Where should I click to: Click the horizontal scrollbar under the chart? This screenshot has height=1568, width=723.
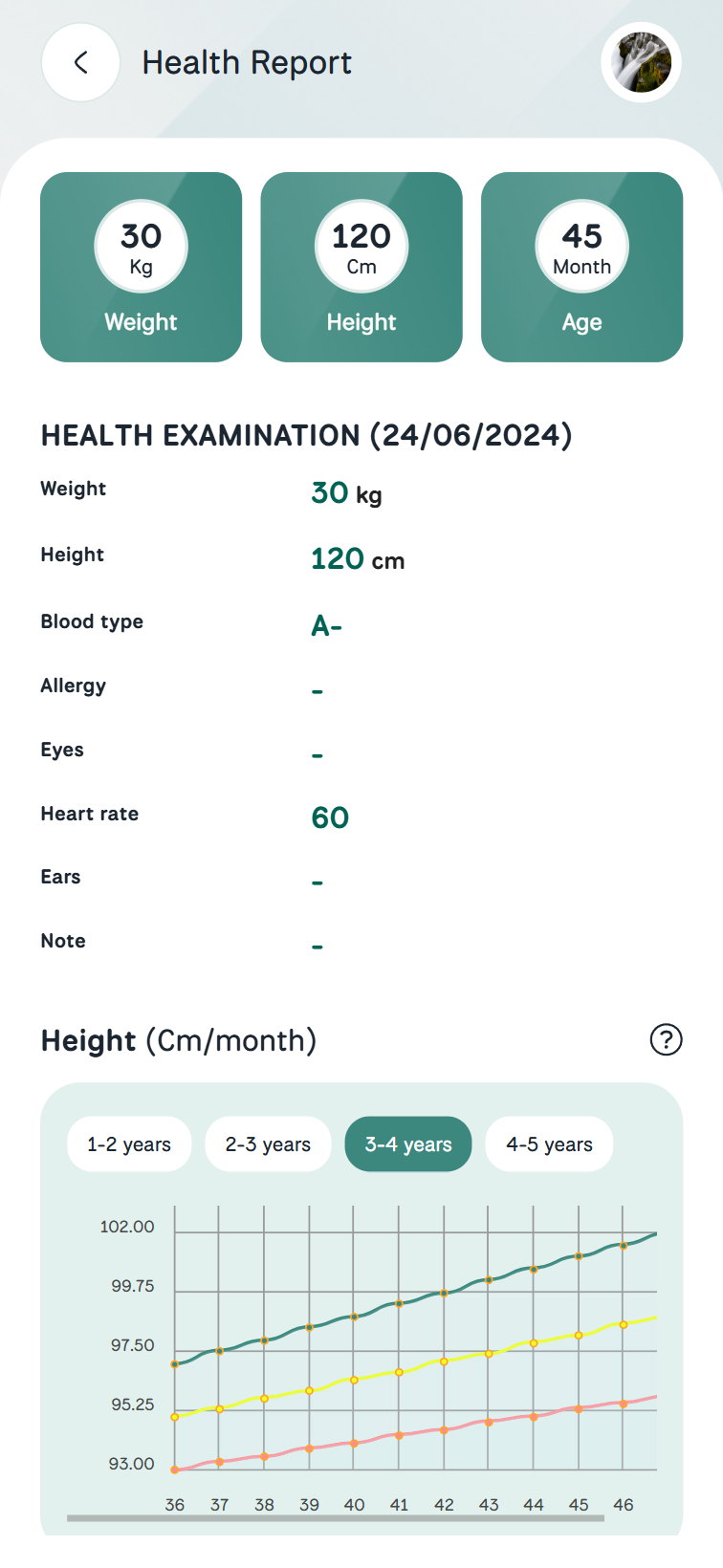tap(335, 1517)
